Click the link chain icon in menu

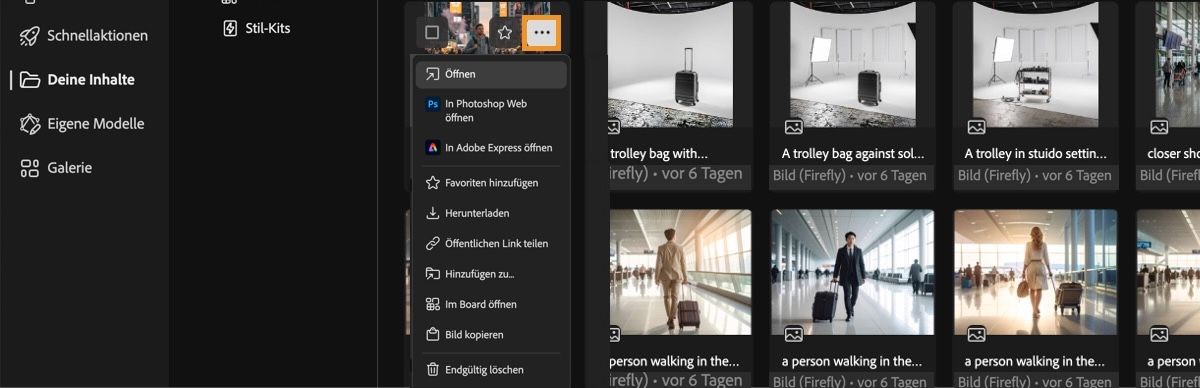coord(432,243)
